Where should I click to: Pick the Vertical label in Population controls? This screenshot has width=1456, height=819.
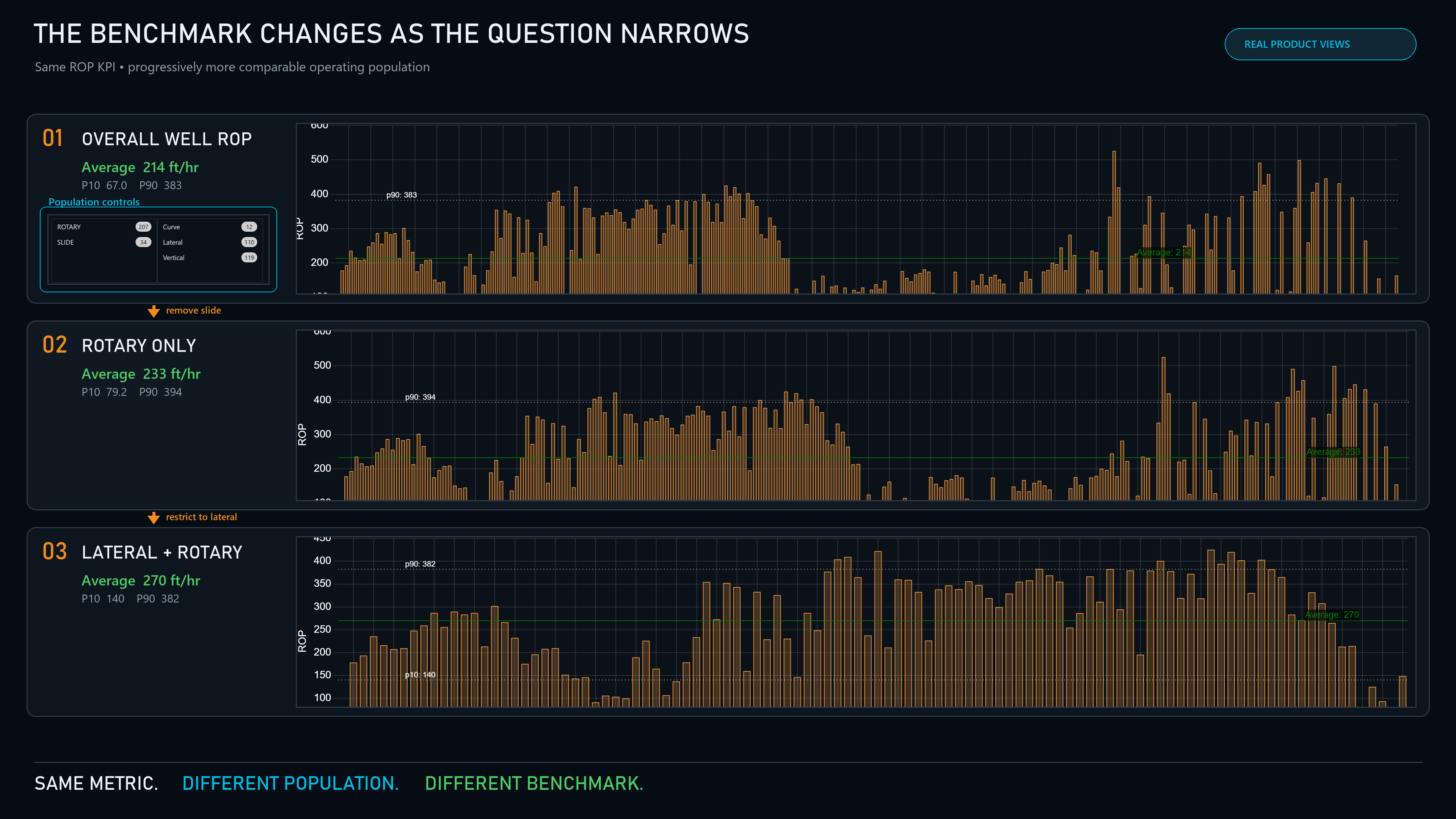[x=174, y=258]
